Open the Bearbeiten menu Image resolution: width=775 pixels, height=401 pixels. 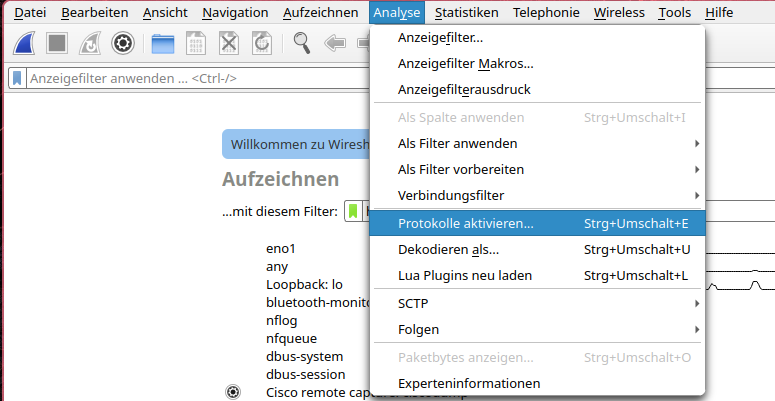click(94, 12)
